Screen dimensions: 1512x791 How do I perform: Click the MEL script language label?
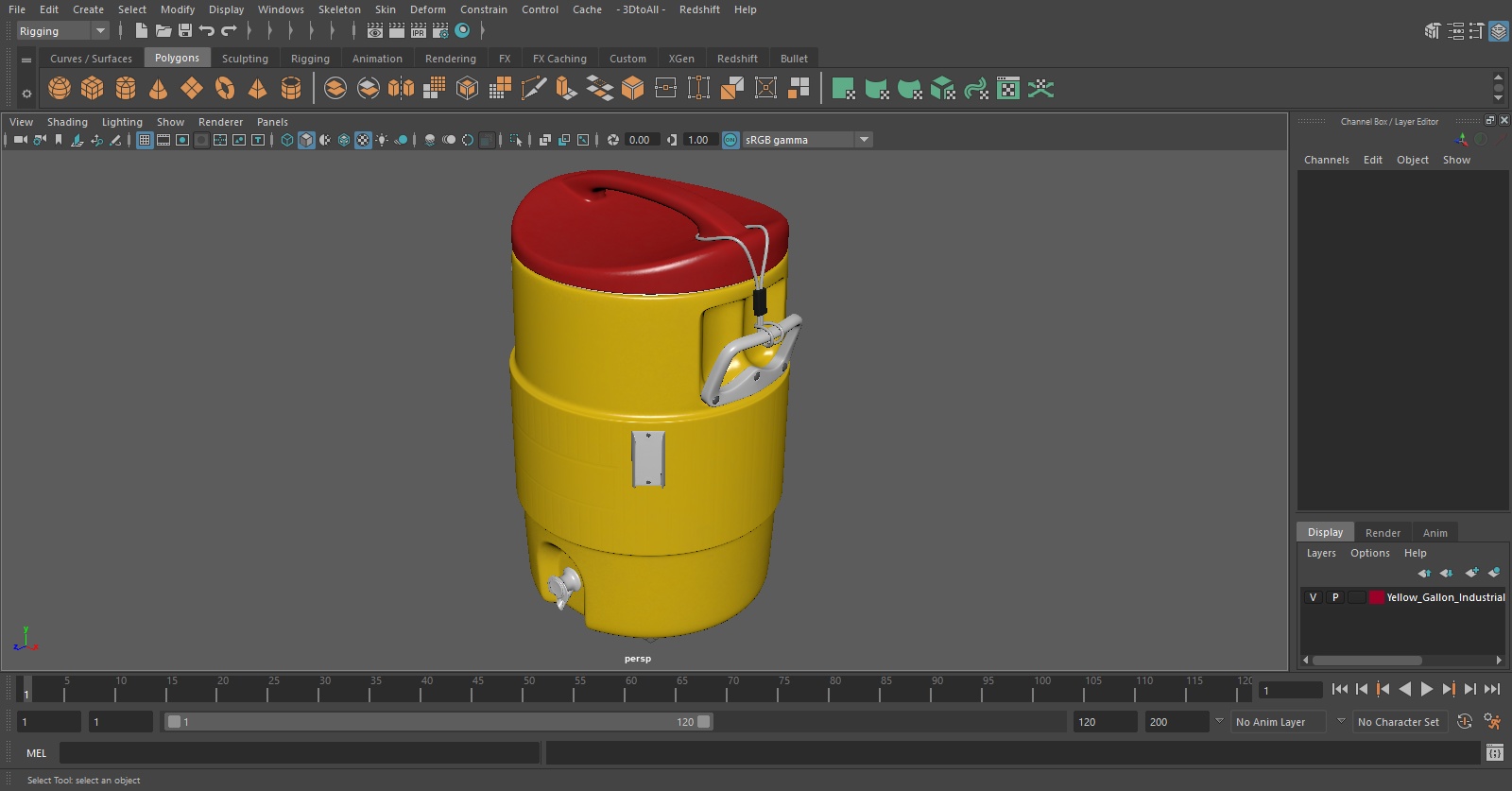pos(36,753)
